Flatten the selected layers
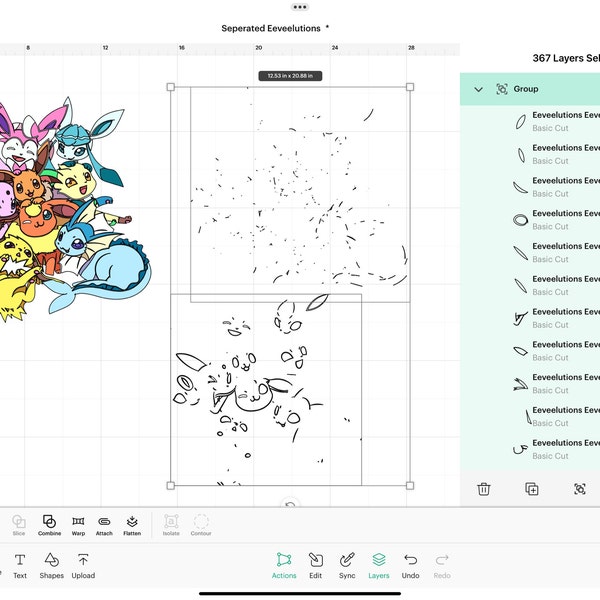This screenshot has width=600, height=600. pos(132,525)
